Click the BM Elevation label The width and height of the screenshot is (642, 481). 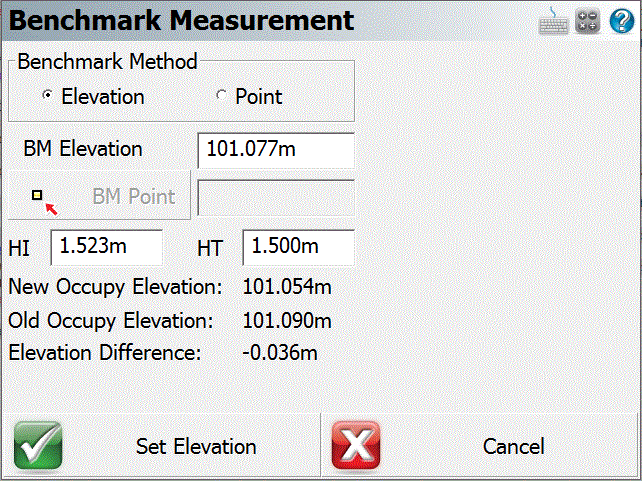83,149
